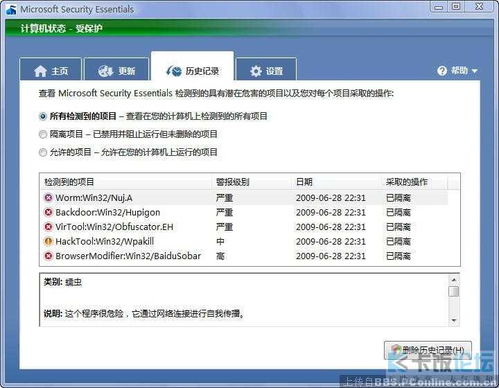499x388 pixels.
Task: Click red icon beside BrowserModifier:Win32/BaiduSobar
Action: tap(48, 256)
